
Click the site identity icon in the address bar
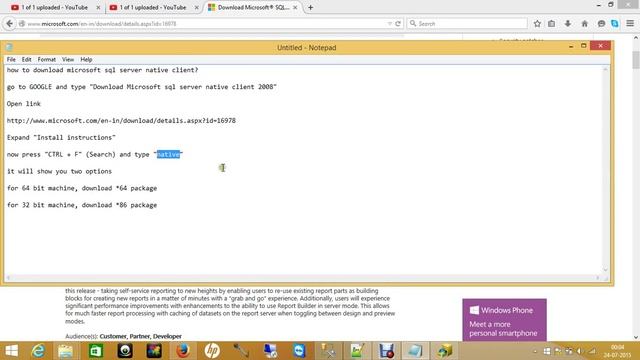pos(22,24)
